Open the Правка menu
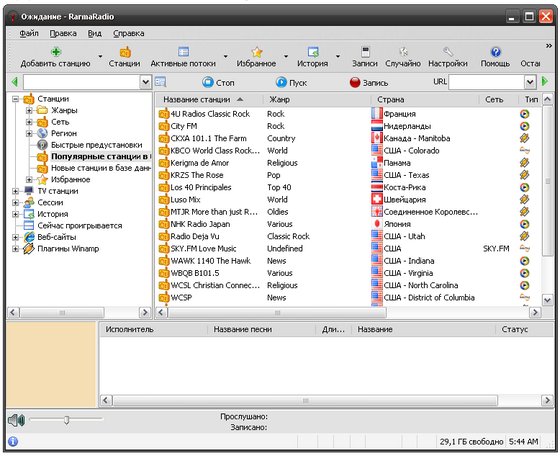The image size is (560, 456). [63, 33]
